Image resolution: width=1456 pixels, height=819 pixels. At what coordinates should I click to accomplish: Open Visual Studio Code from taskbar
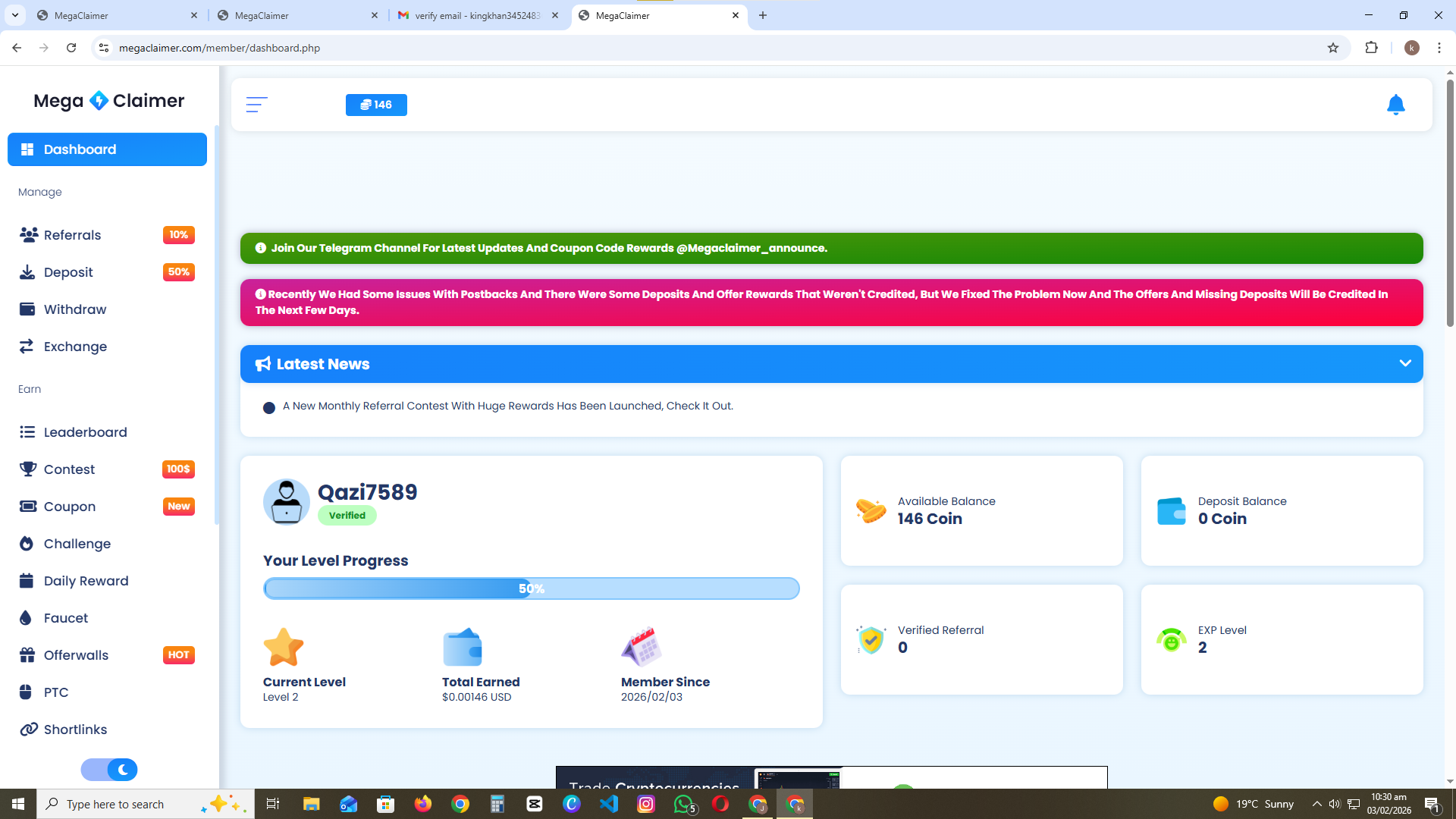[609, 804]
